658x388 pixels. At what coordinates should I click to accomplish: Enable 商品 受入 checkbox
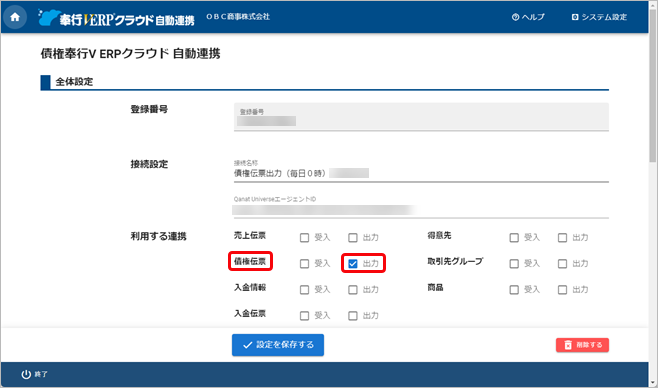pyautogui.click(x=514, y=290)
